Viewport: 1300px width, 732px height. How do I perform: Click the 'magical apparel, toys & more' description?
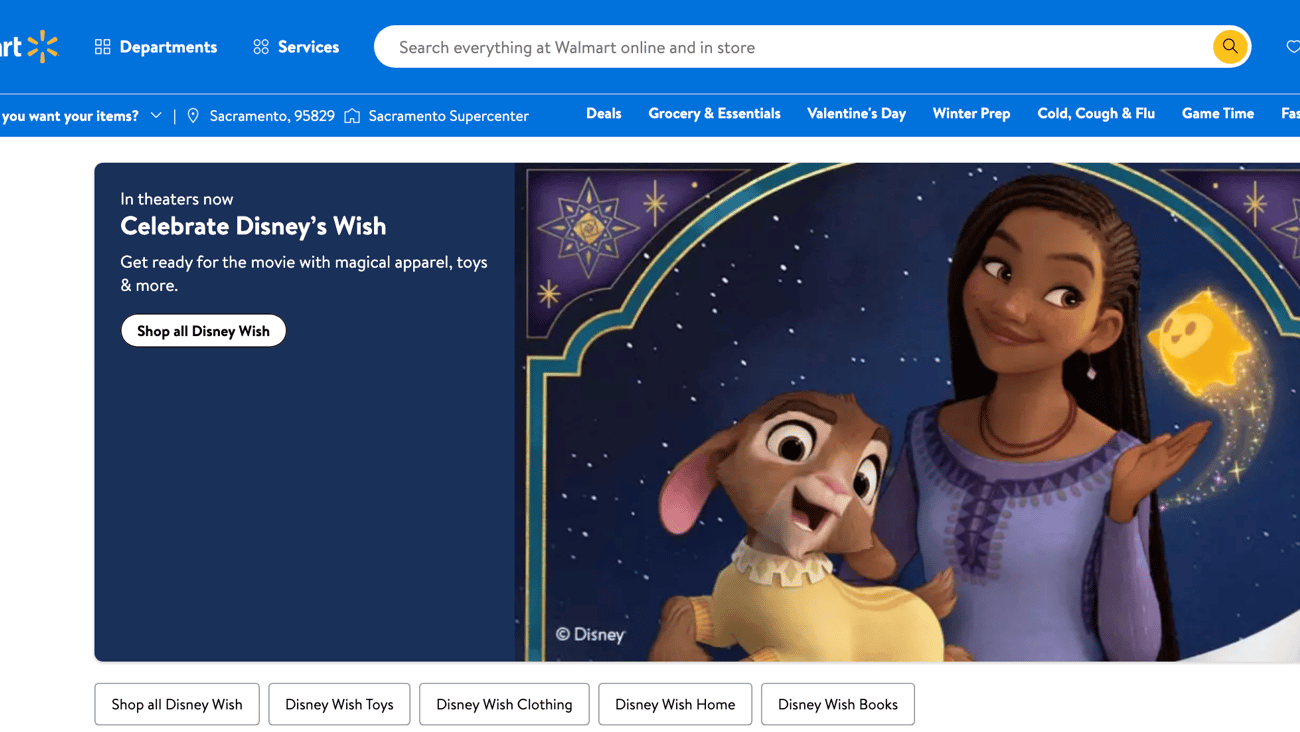click(304, 273)
